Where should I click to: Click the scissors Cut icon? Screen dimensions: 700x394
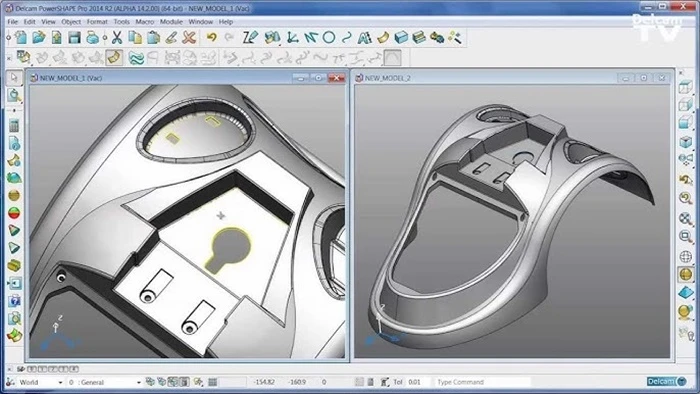point(117,37)
